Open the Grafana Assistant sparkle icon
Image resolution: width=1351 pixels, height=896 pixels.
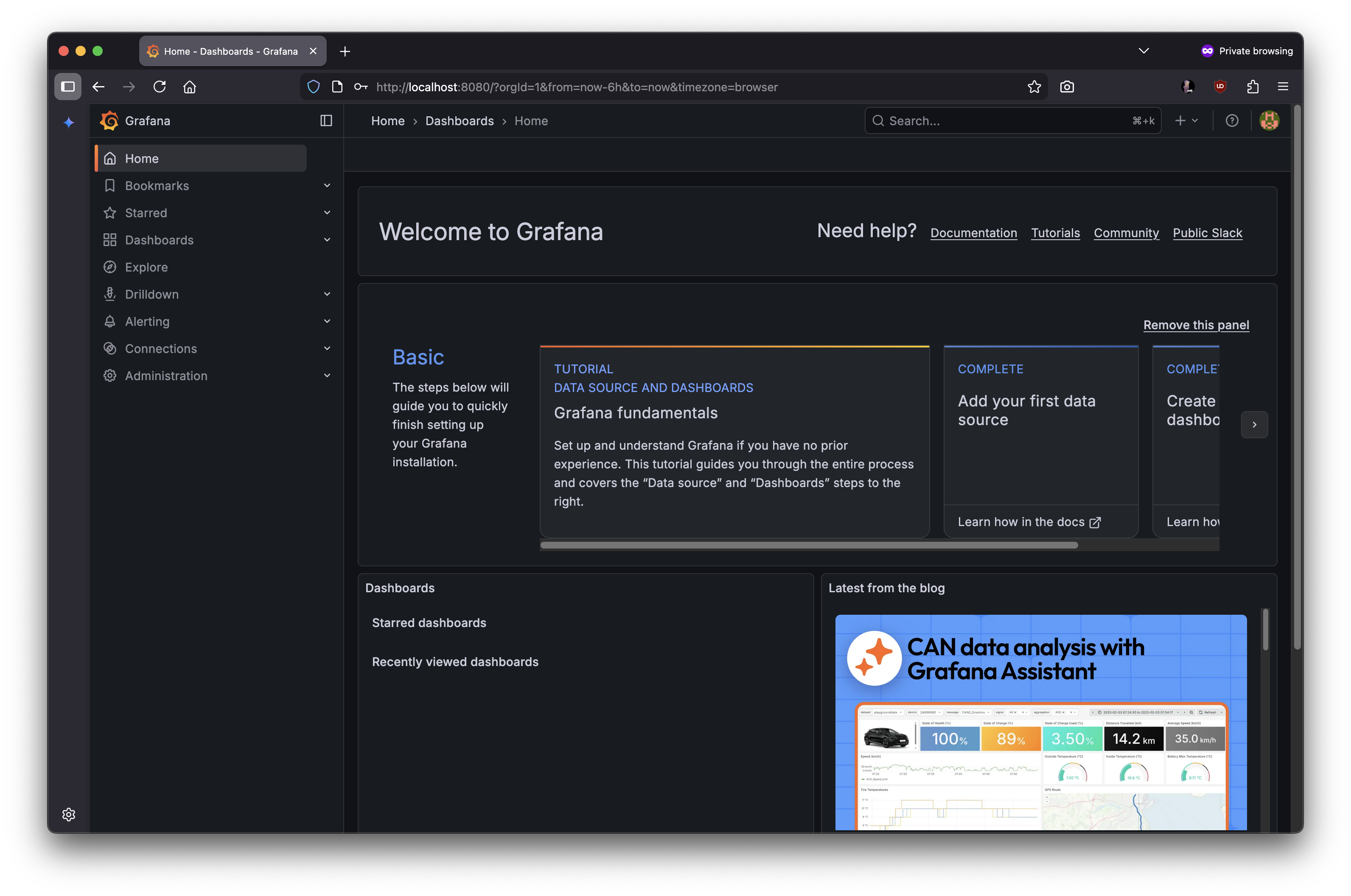click(69, 122)
